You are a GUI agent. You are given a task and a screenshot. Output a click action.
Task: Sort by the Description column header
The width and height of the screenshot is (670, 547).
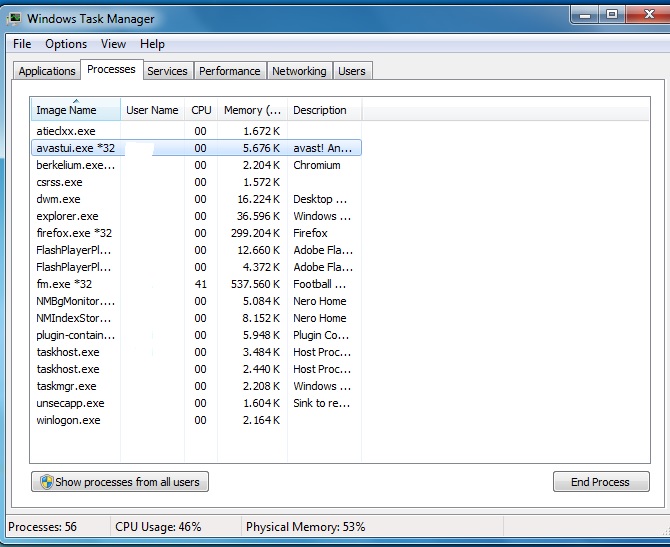click(320, 111)
